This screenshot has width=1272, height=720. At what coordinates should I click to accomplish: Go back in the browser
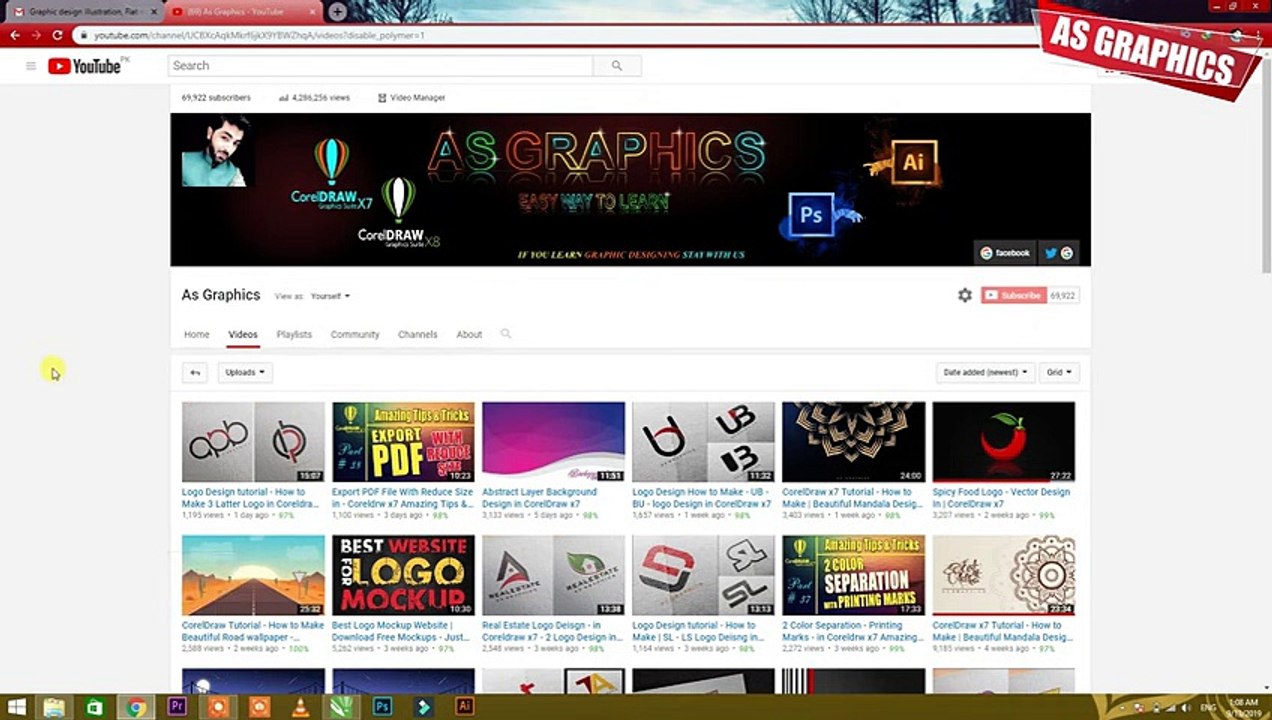coord(14,35)
